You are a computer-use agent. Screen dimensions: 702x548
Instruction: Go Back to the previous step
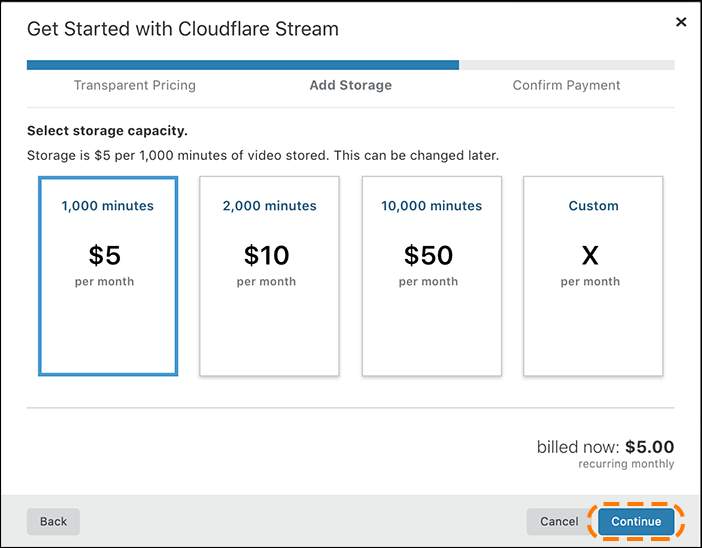(53, 521)
